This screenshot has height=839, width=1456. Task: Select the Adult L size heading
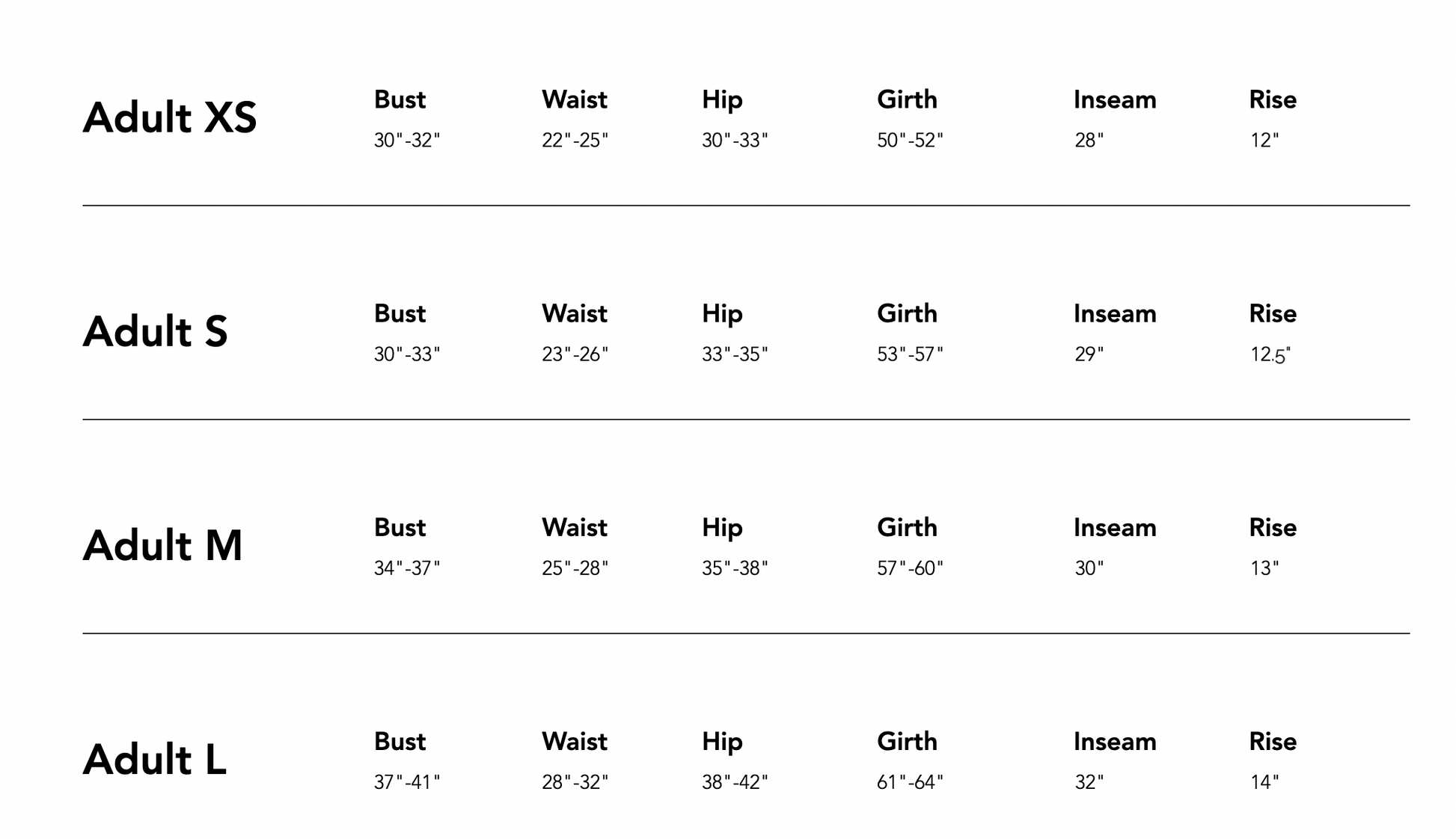click(154, 759)
